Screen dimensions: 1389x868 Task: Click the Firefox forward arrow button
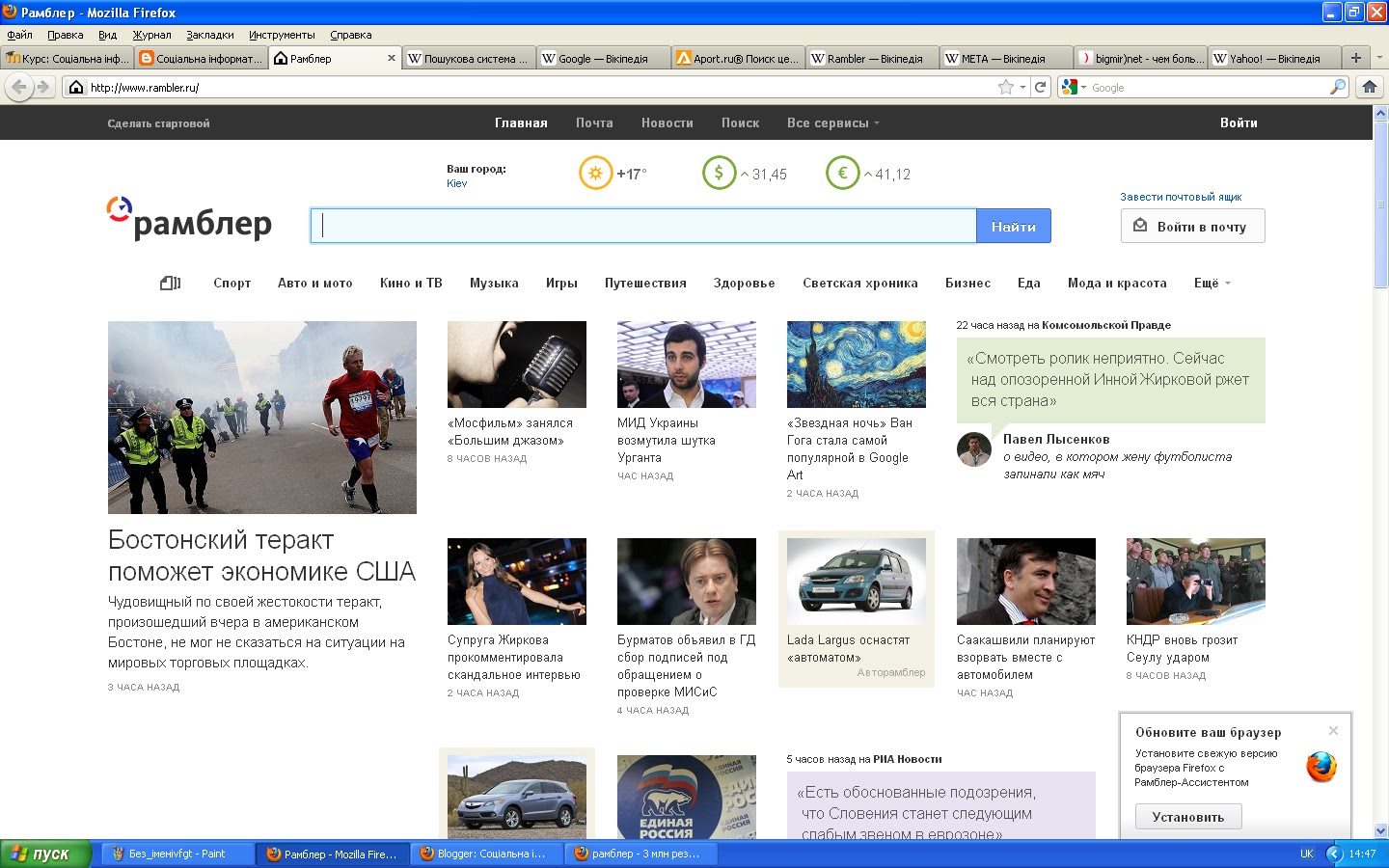point(43,87)
